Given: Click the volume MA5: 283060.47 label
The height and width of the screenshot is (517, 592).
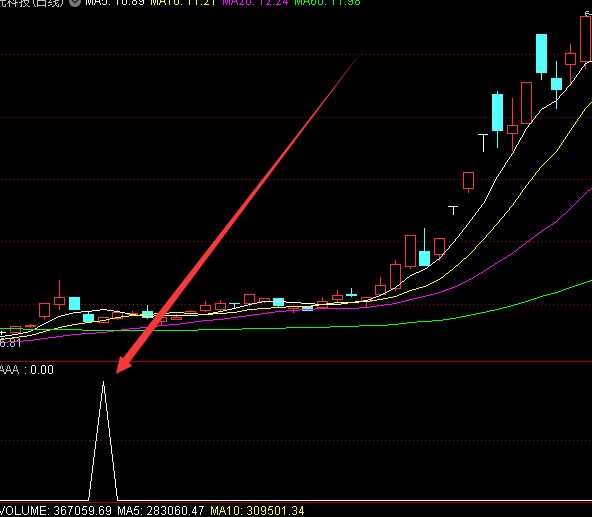Looking at the screenshot, I should coord(160,511).
